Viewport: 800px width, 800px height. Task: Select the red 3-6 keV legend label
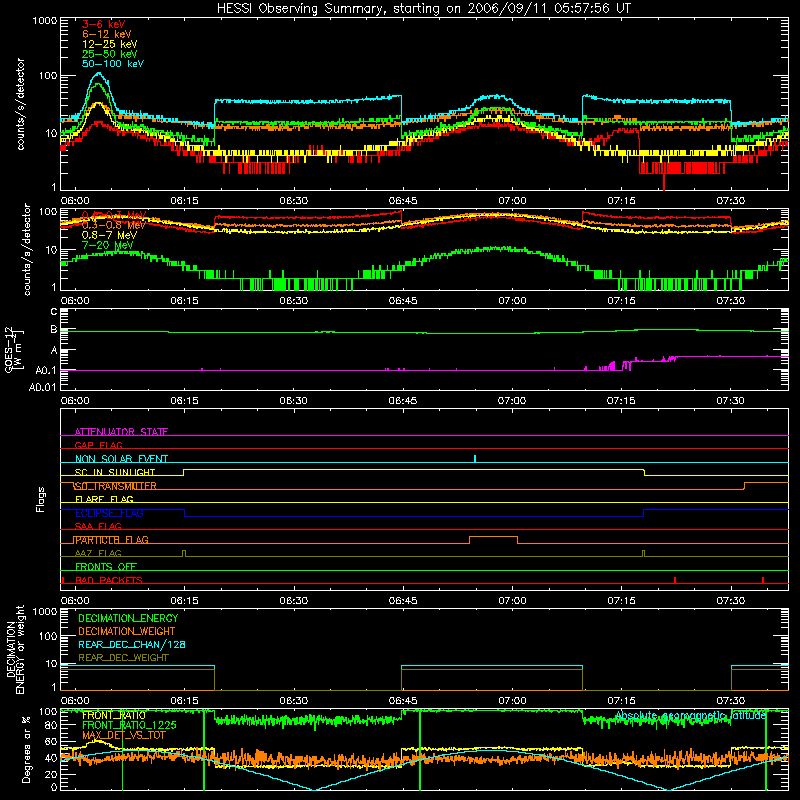point(104,24)
